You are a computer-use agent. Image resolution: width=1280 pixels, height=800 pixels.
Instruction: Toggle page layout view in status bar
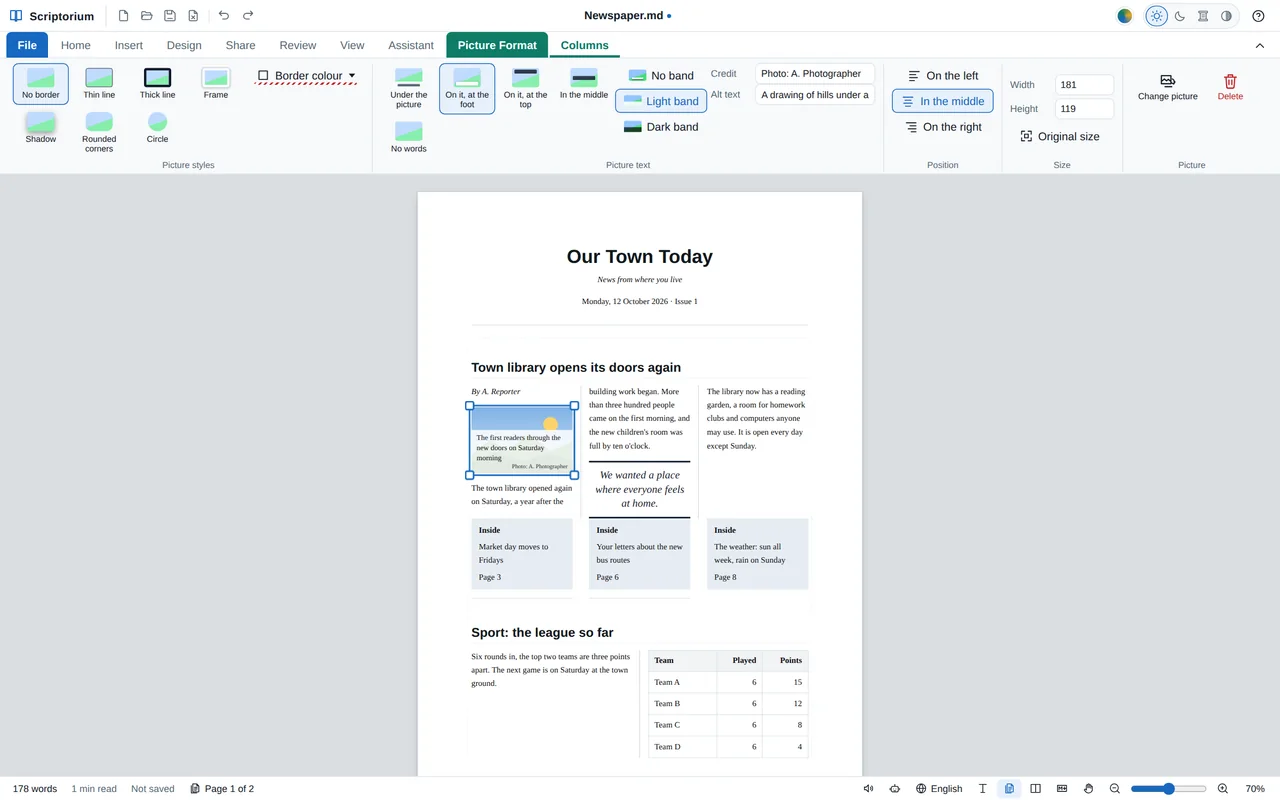(1009, 789)
